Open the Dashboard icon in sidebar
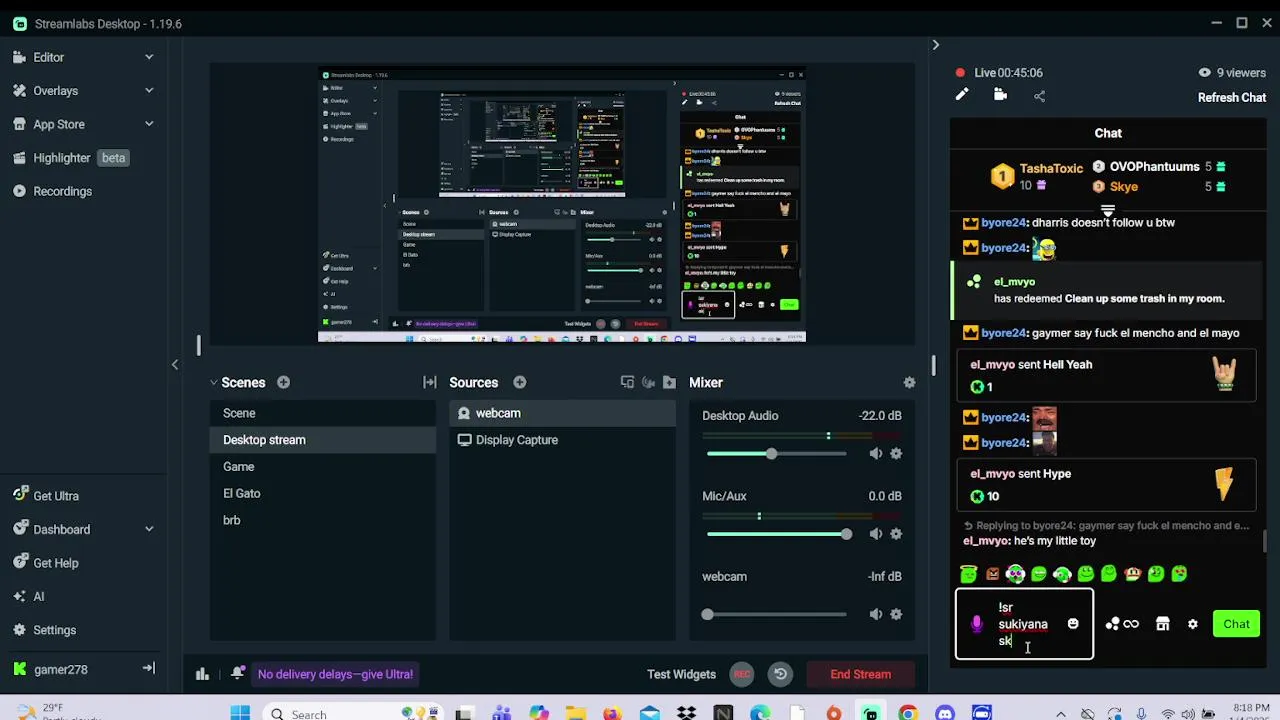1280x720 pixels. [19, 529]
